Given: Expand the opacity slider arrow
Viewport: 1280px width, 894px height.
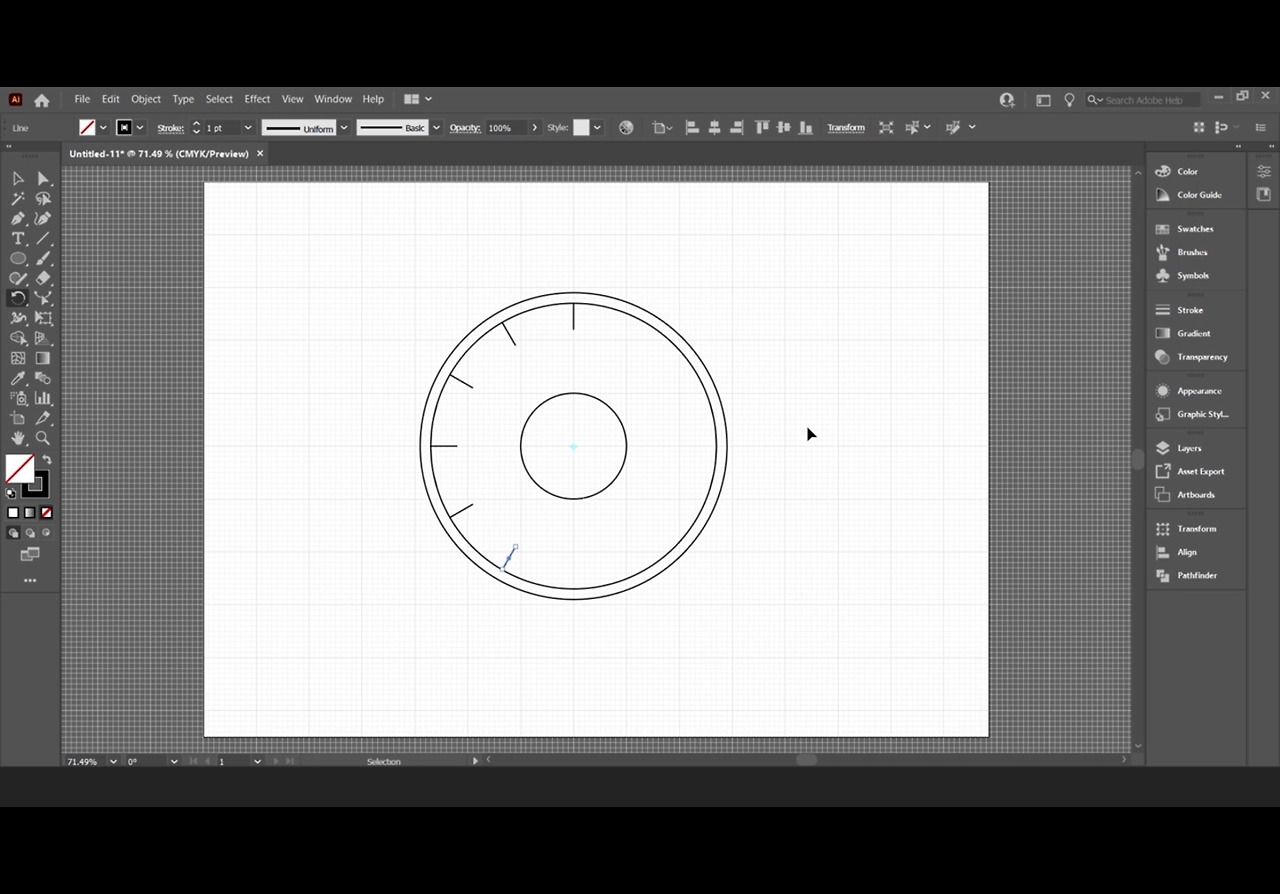Looking at the screenshot, I should click(535, 128).
